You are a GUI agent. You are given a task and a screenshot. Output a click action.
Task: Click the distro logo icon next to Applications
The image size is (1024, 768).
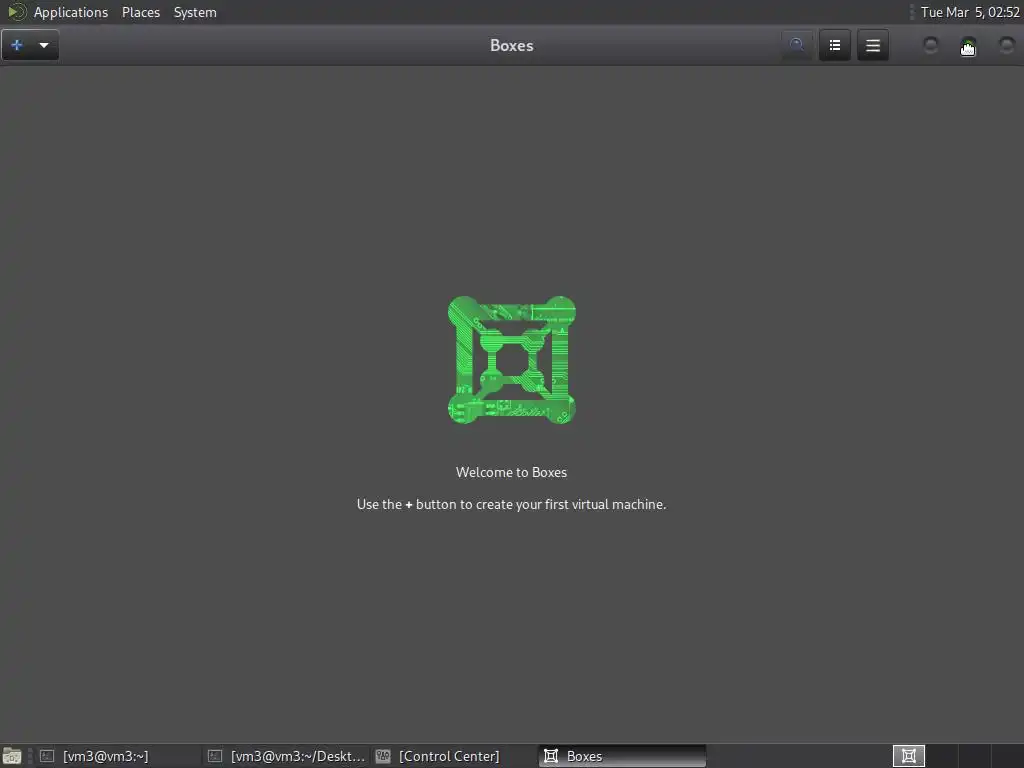(x=16, y=12)
